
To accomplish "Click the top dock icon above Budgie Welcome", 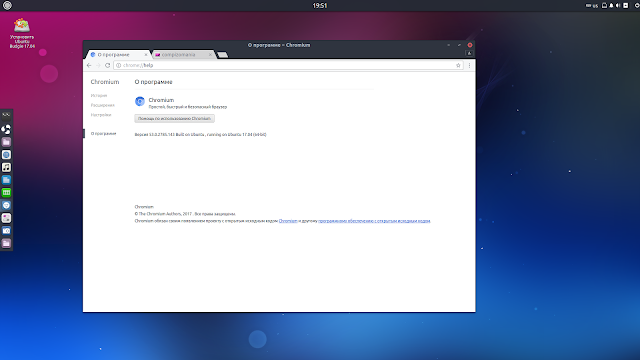I will (6, 115).
